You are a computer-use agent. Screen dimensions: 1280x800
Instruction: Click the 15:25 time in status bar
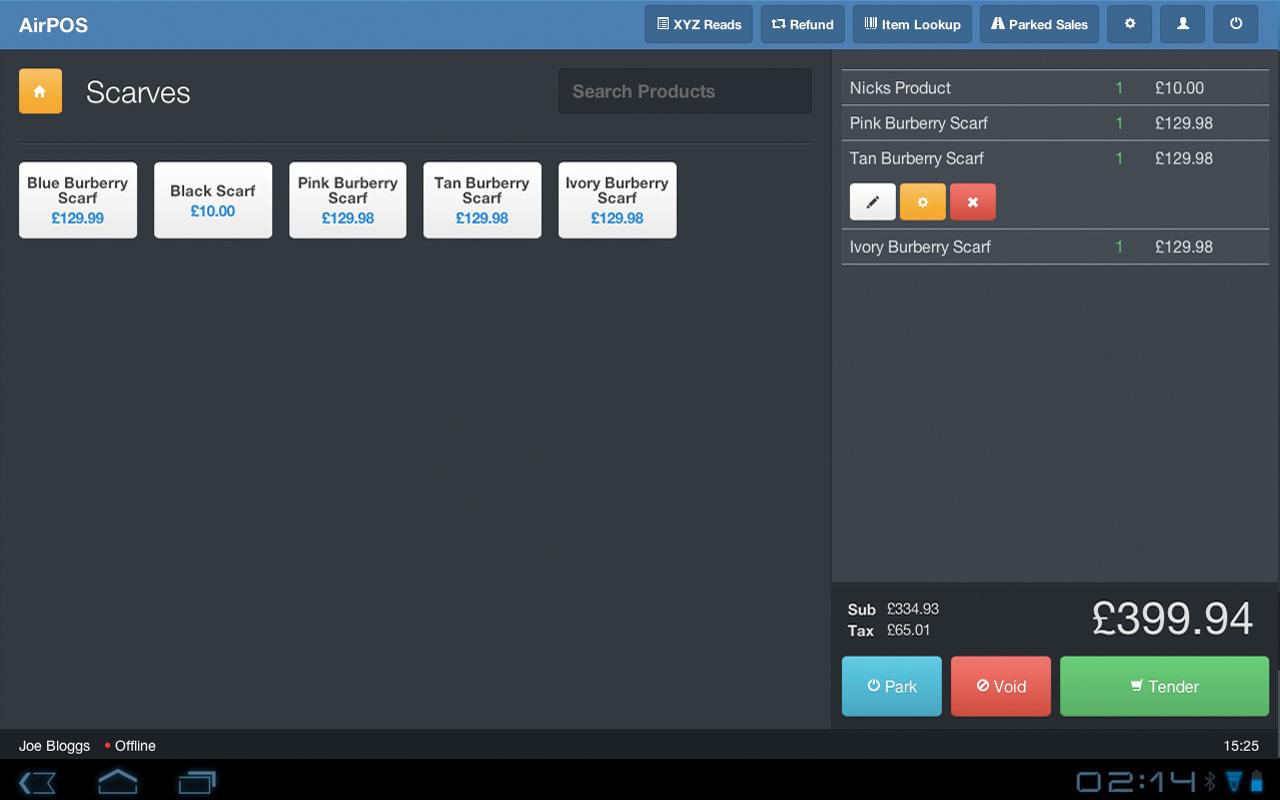(1241, 746)
